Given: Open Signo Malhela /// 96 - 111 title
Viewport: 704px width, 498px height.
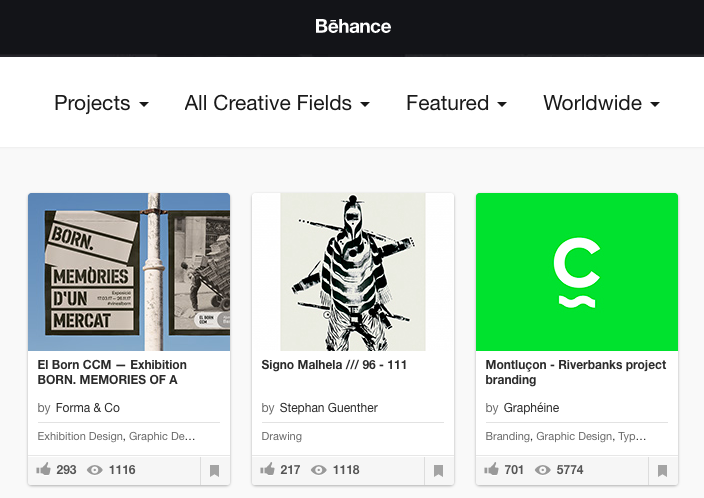Looking at the screenshot, I should click(x=334, y=365).
